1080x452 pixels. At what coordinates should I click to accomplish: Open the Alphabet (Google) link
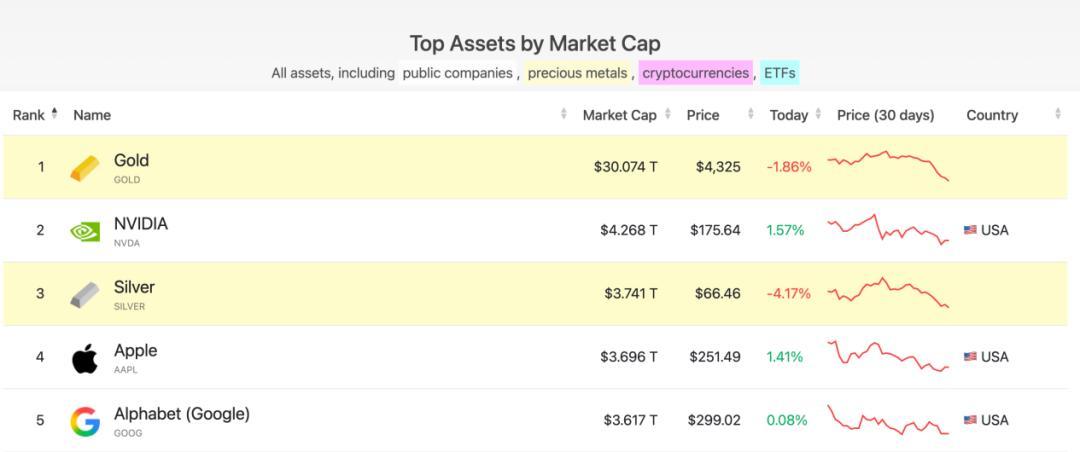point(181,414)
